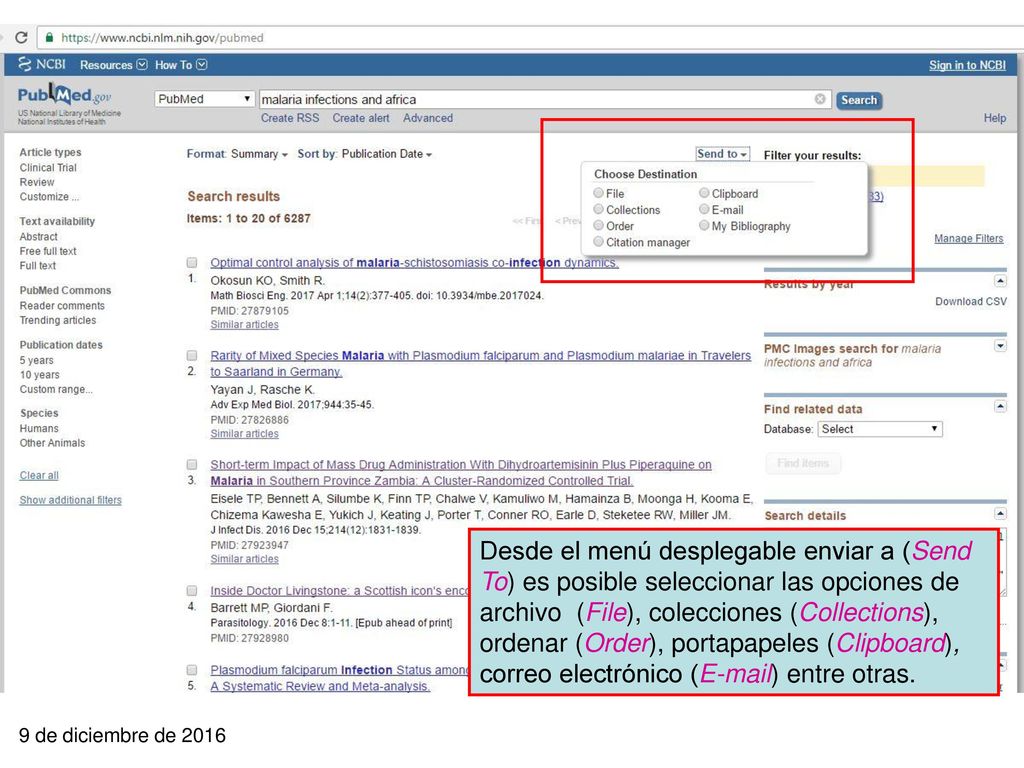Go to PubMed.gov logo home
The image size is (1024, 768).
click(65, 97)
